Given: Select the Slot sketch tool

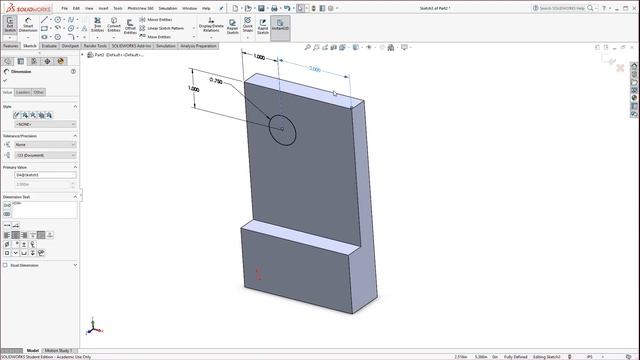Looking at the screenshot, I should click(x=44, y=37).
